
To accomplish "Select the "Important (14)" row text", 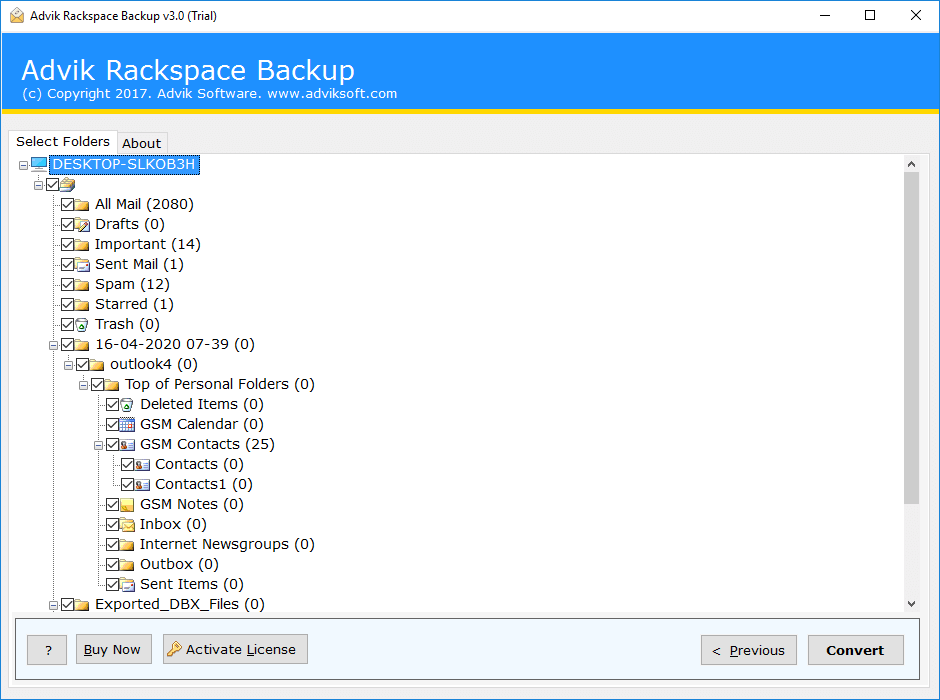I will pyautogui.click(x=147, y=245).
